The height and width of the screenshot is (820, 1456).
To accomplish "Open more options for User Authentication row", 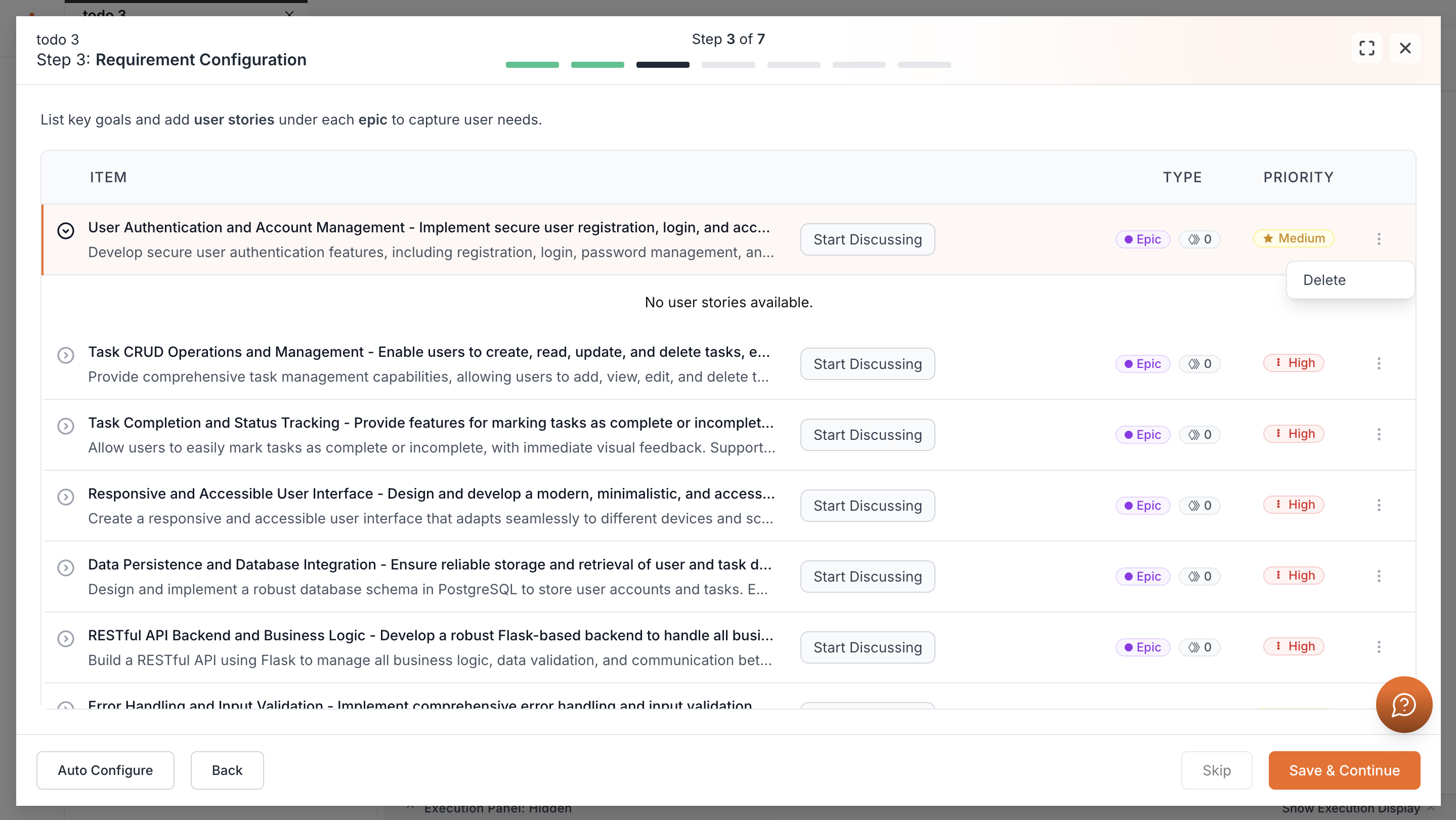I will (1379, 238).
